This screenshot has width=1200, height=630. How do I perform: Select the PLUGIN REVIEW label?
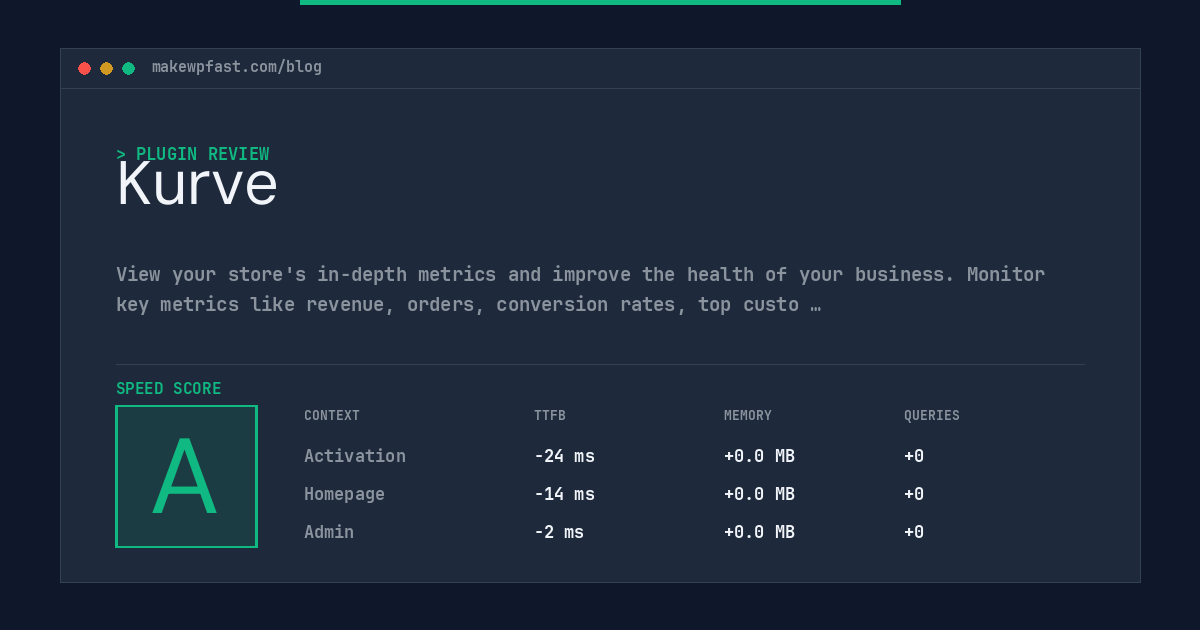pyautogui.click(x=193, y=154)
